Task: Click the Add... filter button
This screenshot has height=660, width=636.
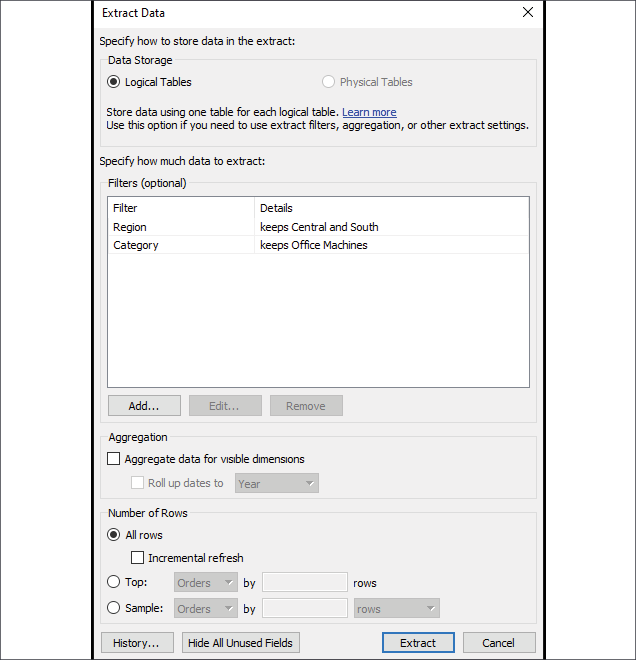Action: click(144, 406)
